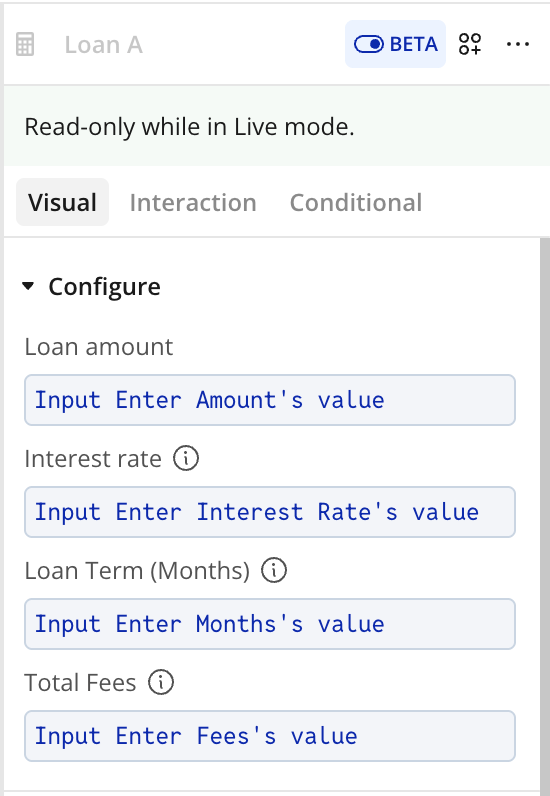Click info icon next to Loan Term (Months)
Screen dimensions: 550x796
274,570
